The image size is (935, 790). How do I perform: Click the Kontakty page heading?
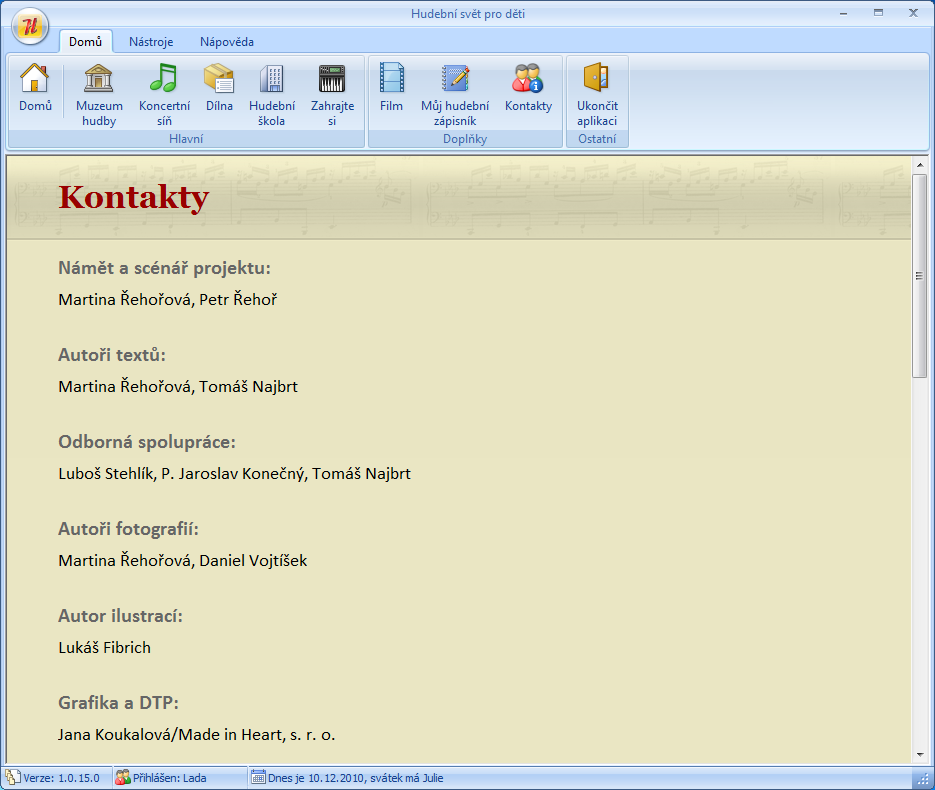pos(134,197)
